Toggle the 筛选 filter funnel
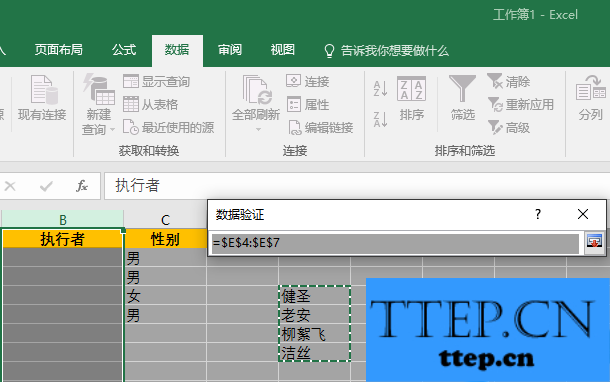 462,98
